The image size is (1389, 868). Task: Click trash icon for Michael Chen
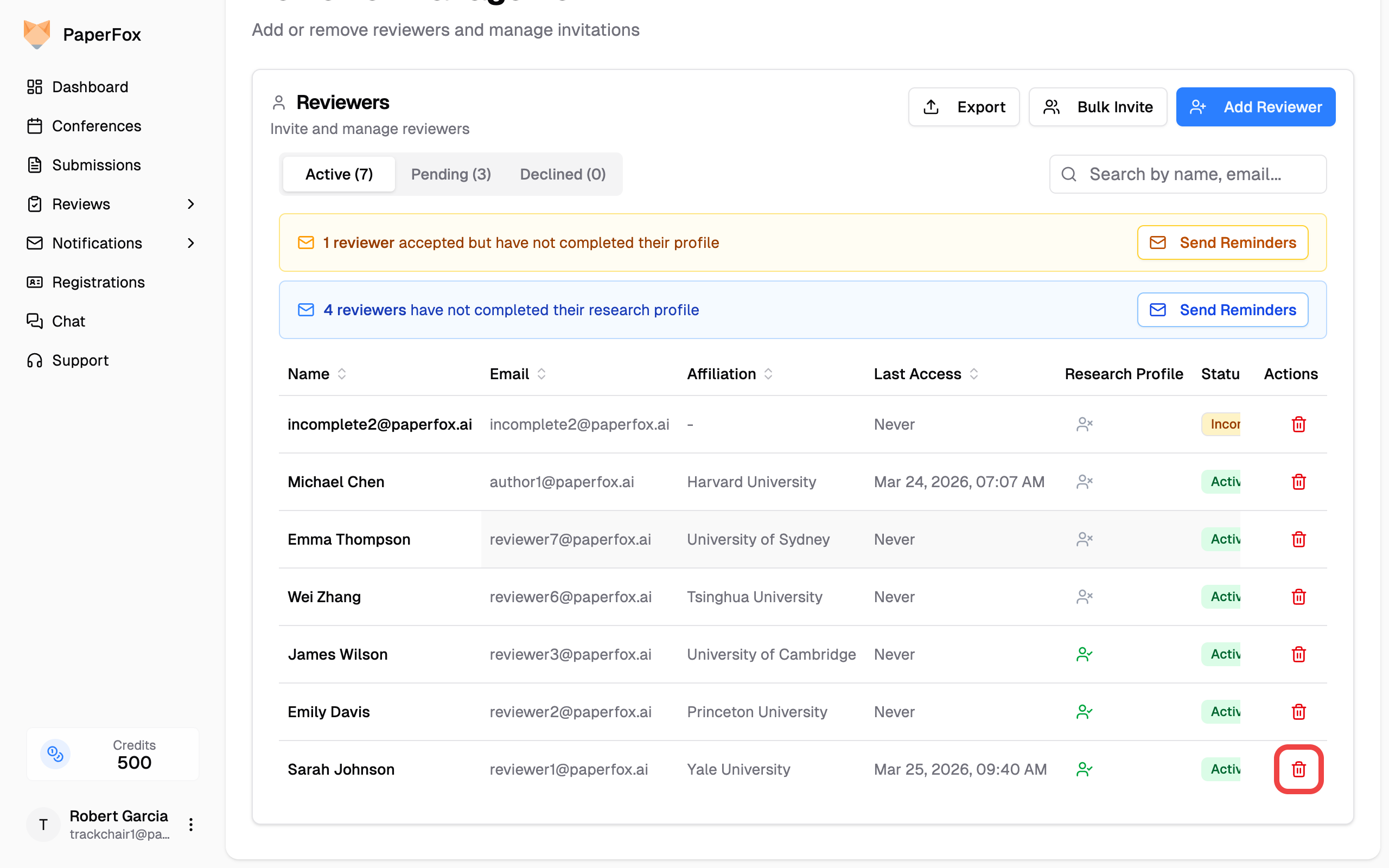[x=1298, y=482]
